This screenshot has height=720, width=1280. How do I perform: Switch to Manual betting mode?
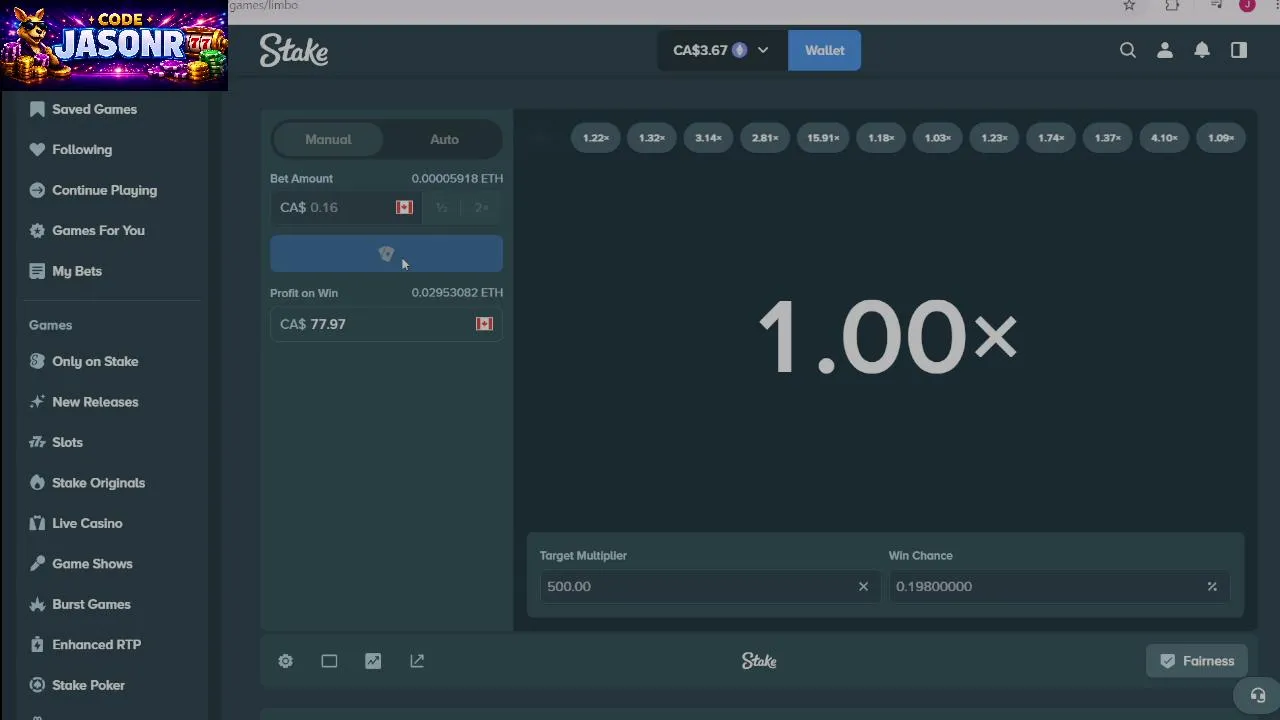(x=328, y=139)
